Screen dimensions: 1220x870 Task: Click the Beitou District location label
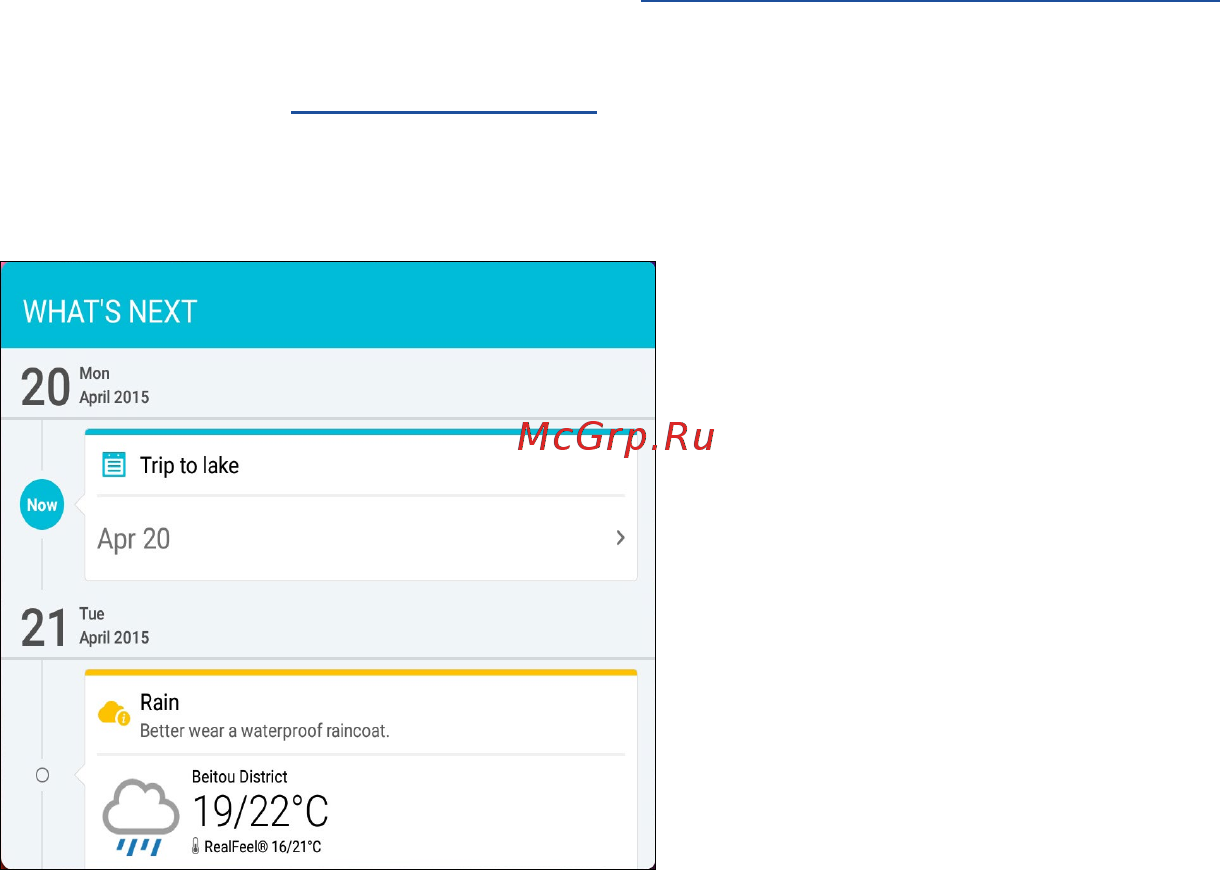(x=240, y=776)
